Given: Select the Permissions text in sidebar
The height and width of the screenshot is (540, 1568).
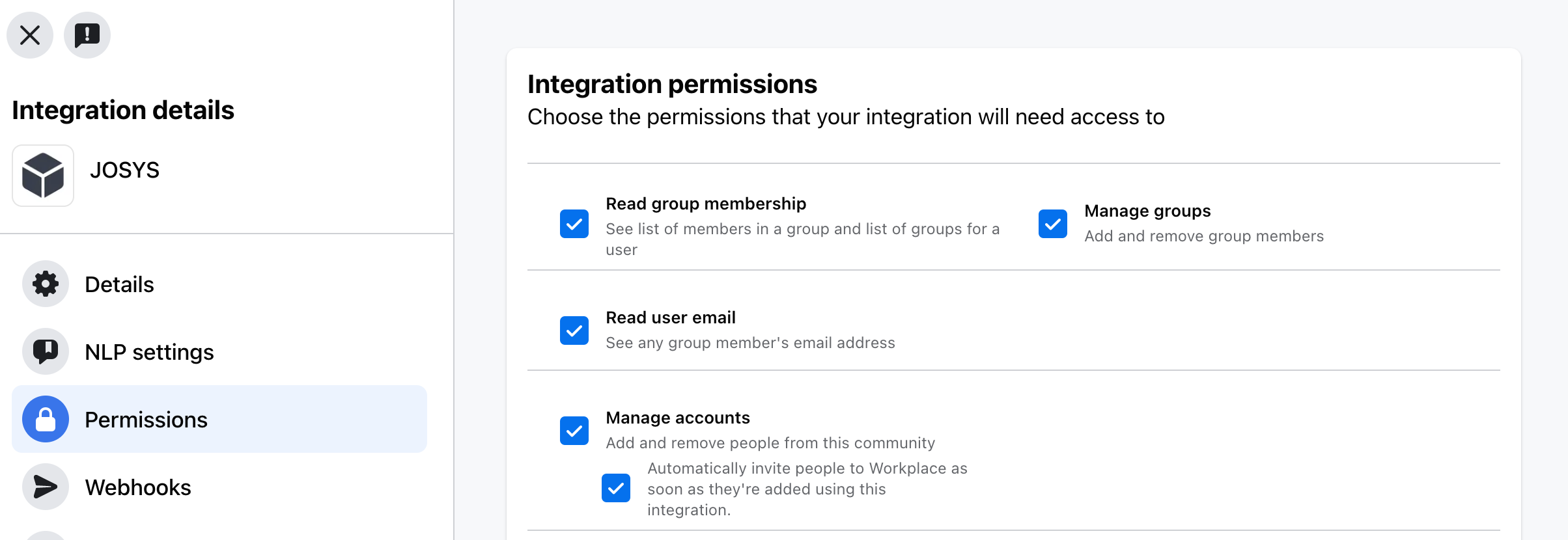Looking at the screenshot, I should (x=146, y=420).
